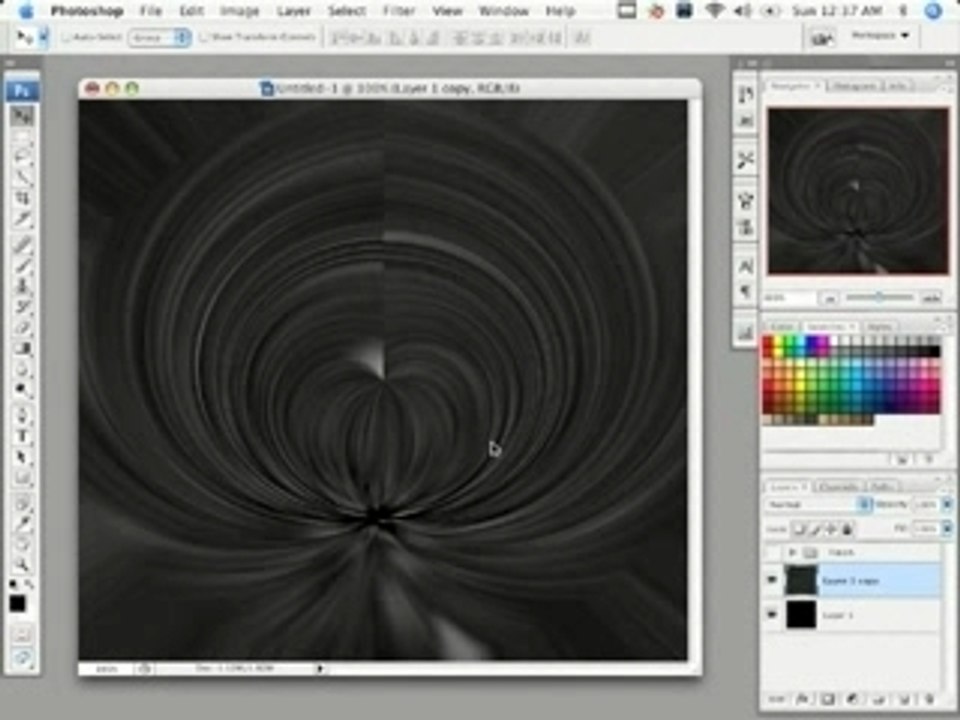Open Spotlight search icon

933,10
